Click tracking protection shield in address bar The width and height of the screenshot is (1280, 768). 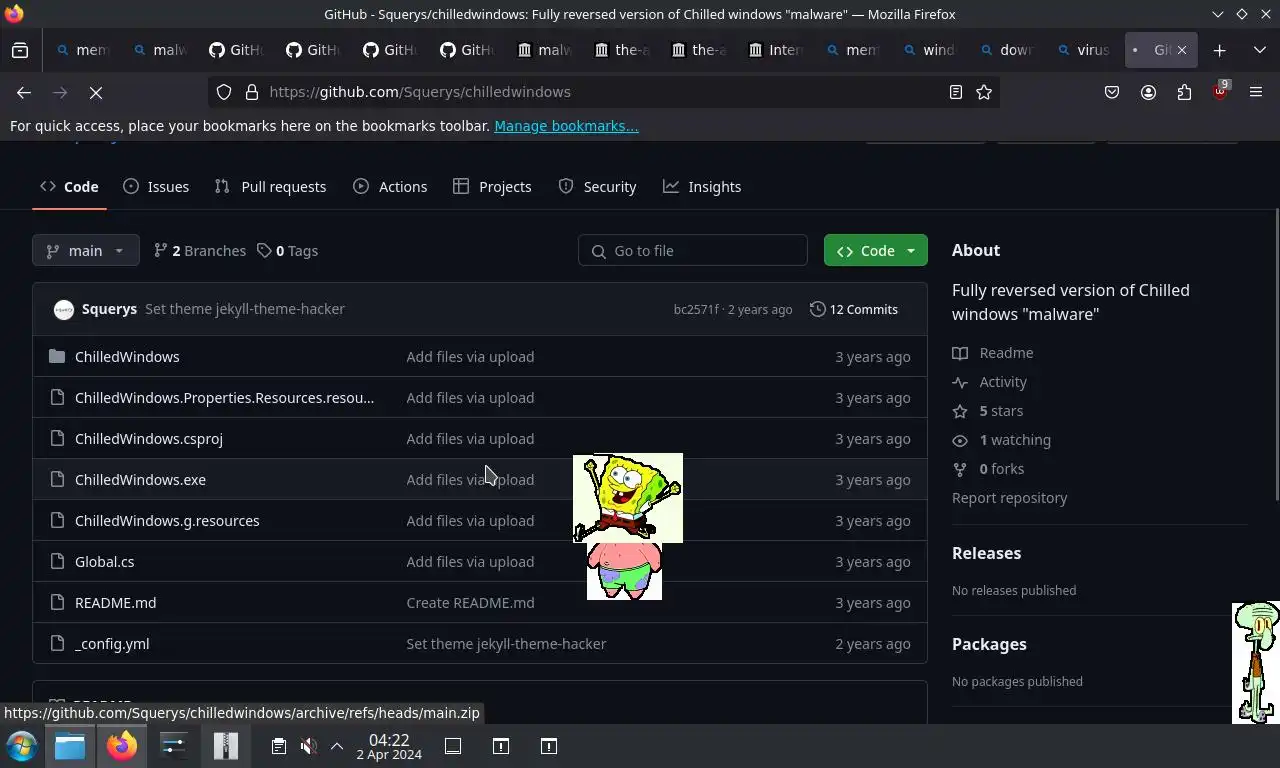tap(224, 92)
